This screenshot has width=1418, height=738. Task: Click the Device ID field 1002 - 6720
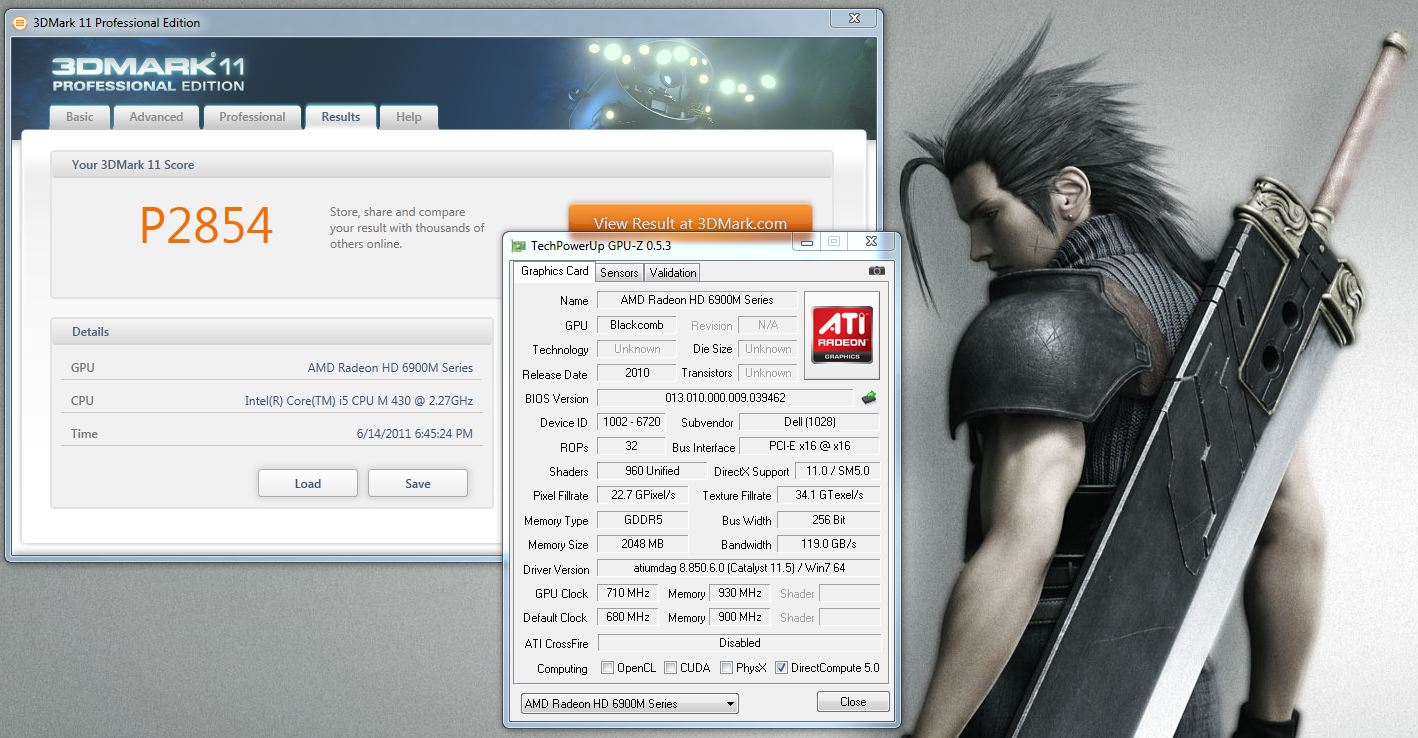click(x=630, y=422)
